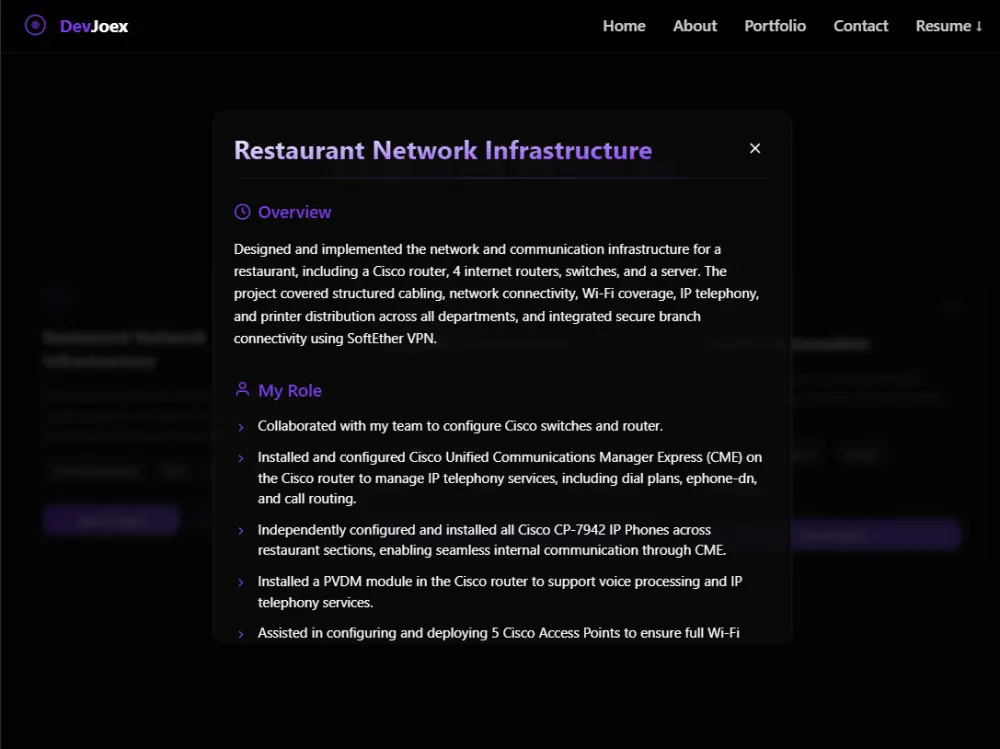1000x749 pixels.
Task: Go to the About section
Action: click(x=695, y=26)
